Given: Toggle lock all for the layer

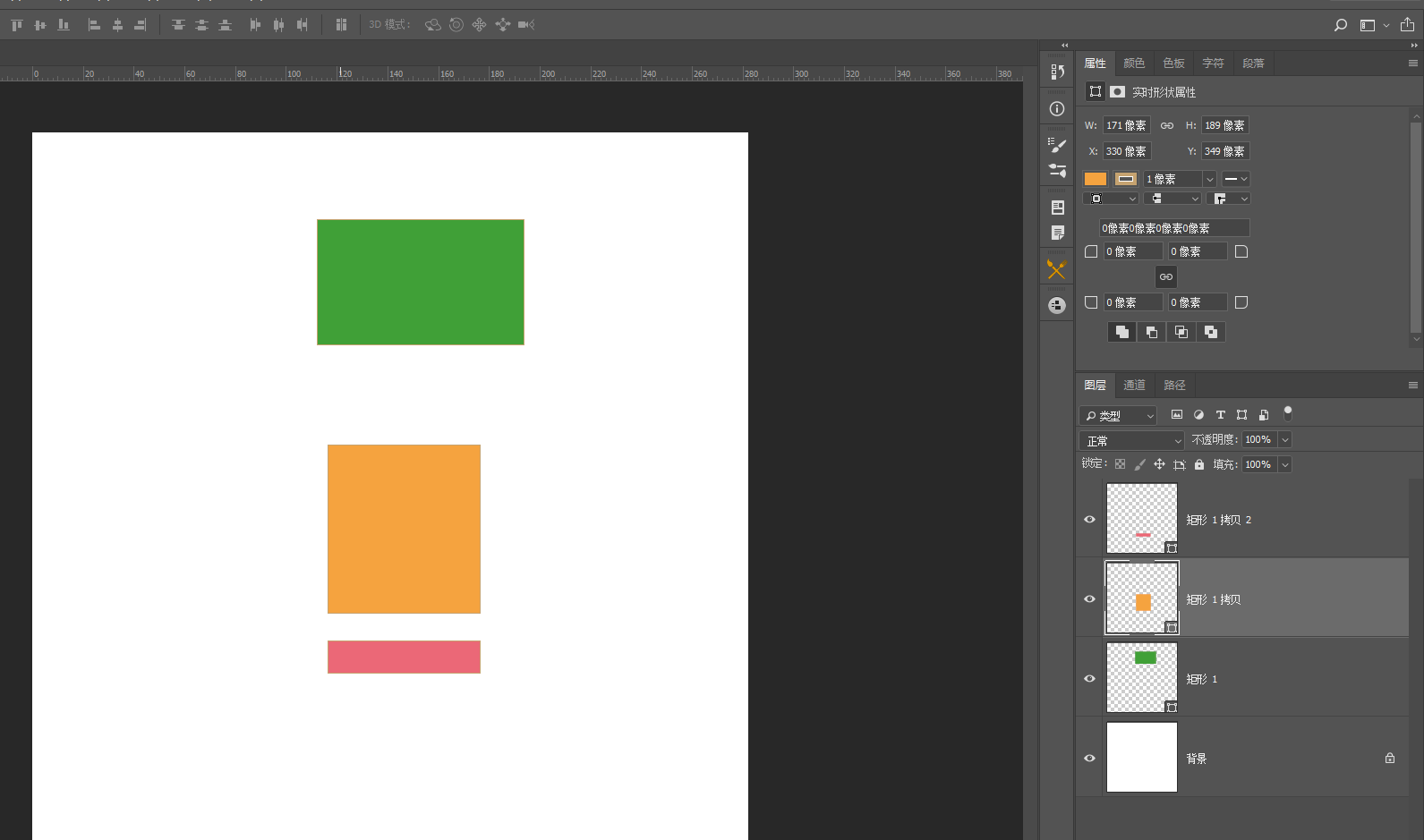Looking at the screenshot, I should [x=1199, y=464].
